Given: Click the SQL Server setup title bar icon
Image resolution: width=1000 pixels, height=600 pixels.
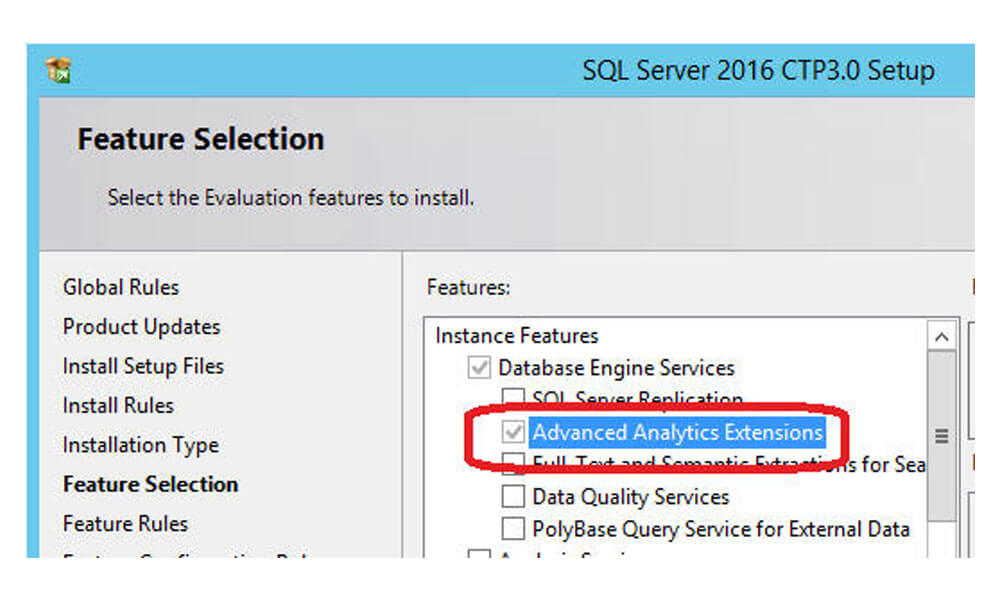Looking at the screenshot, I should pos(59,70).
